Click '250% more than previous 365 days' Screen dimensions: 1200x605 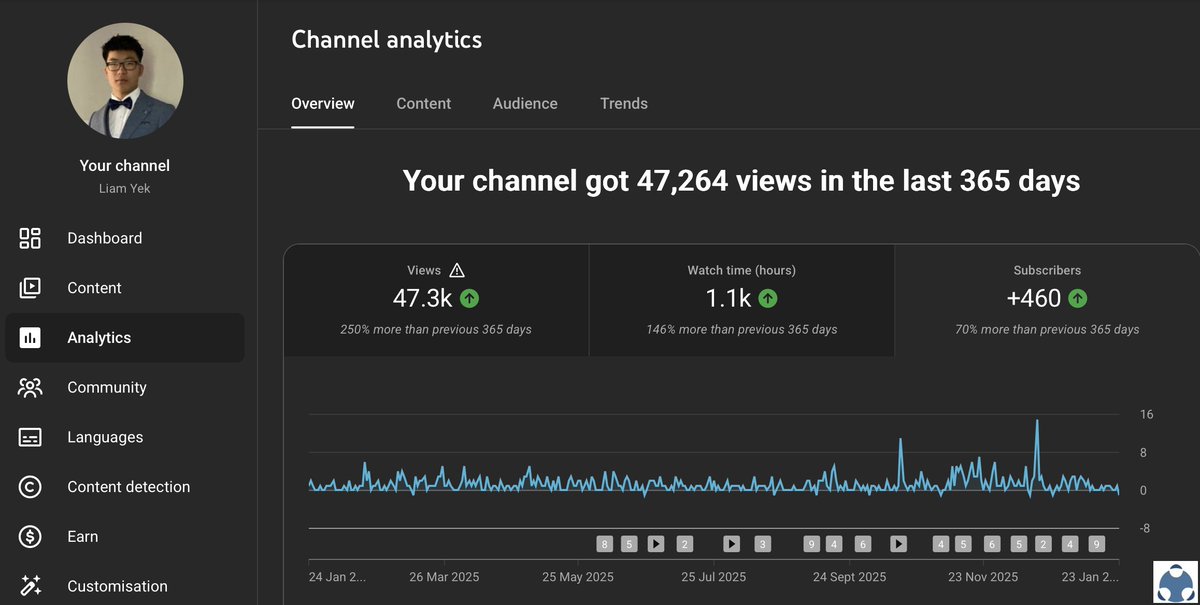pyautogui.click(x=436, y=329)
